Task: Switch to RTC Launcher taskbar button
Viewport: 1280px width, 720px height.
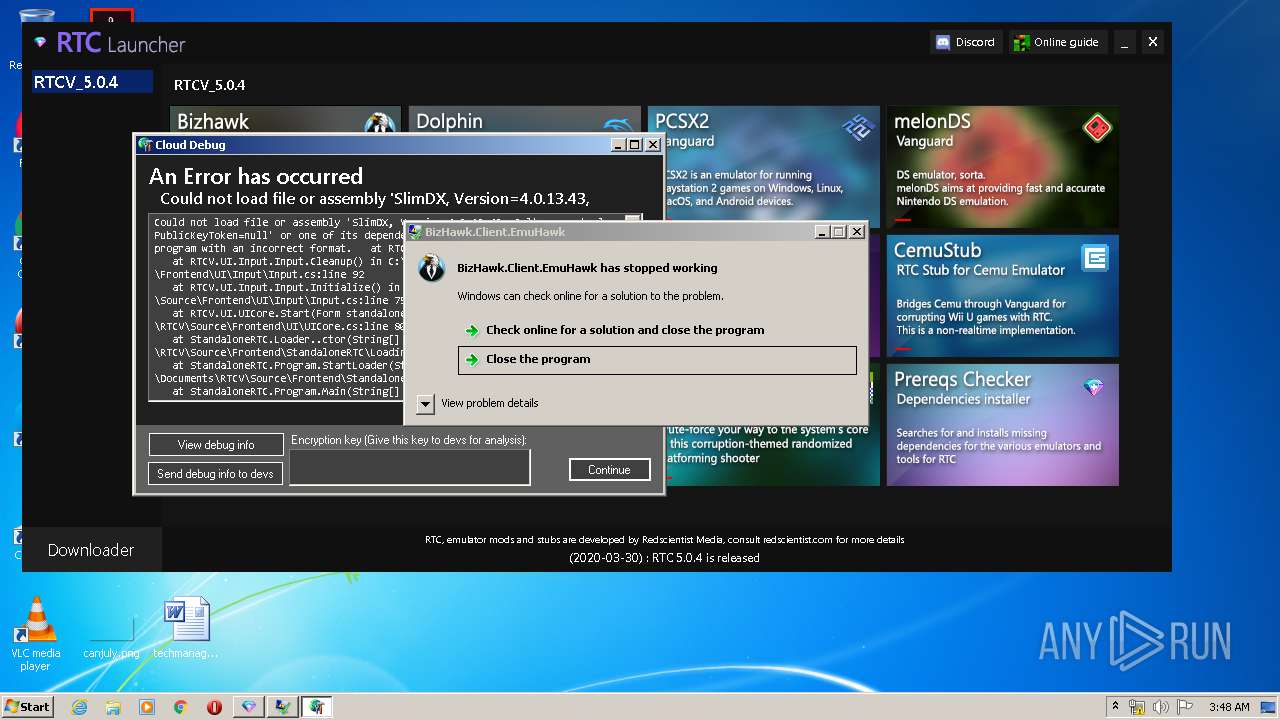Action: [x=249, y=707]
